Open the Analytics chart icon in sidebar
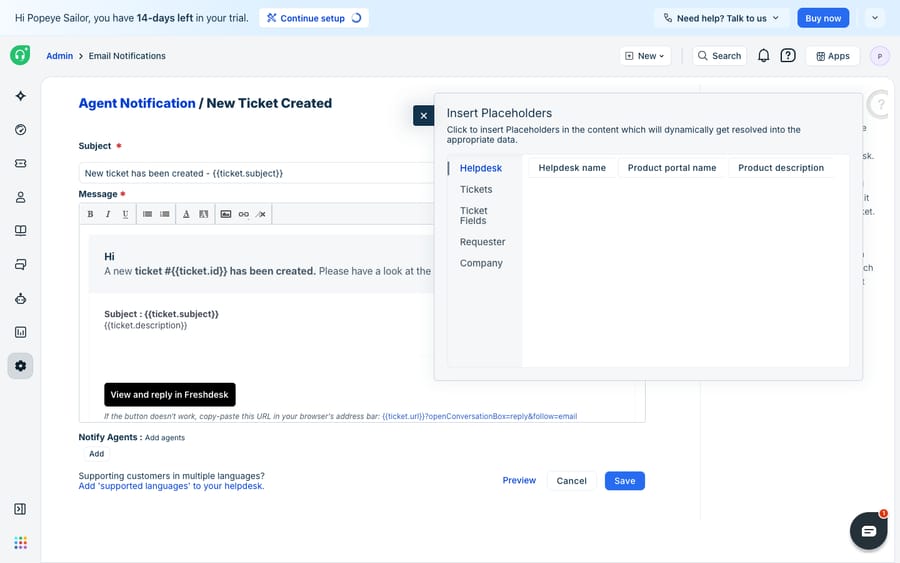This screenshot has height=563, width=900. pyautogui.click(x=21, y=332)
